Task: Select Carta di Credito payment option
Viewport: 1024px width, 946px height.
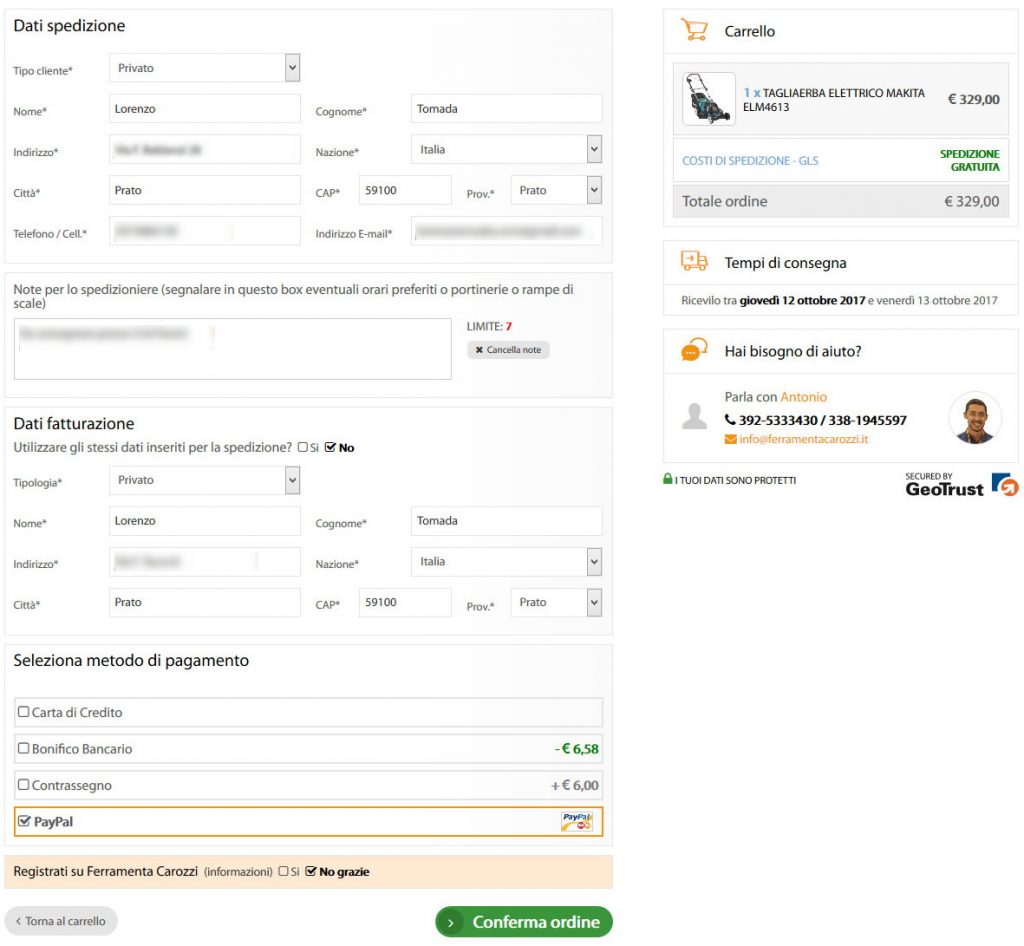Action: point(24,712)
